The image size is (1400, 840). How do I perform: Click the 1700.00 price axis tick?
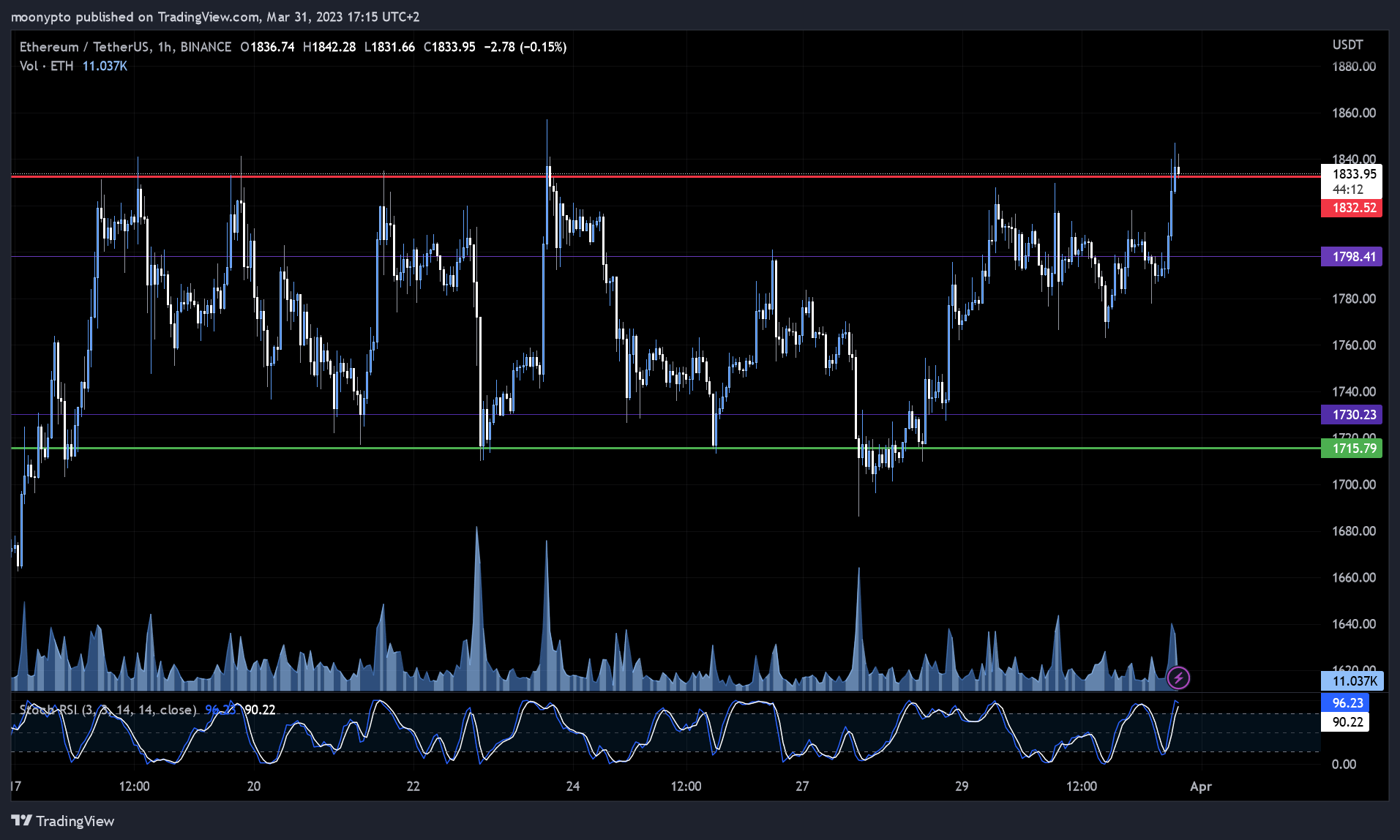[x=1354, y=484]
